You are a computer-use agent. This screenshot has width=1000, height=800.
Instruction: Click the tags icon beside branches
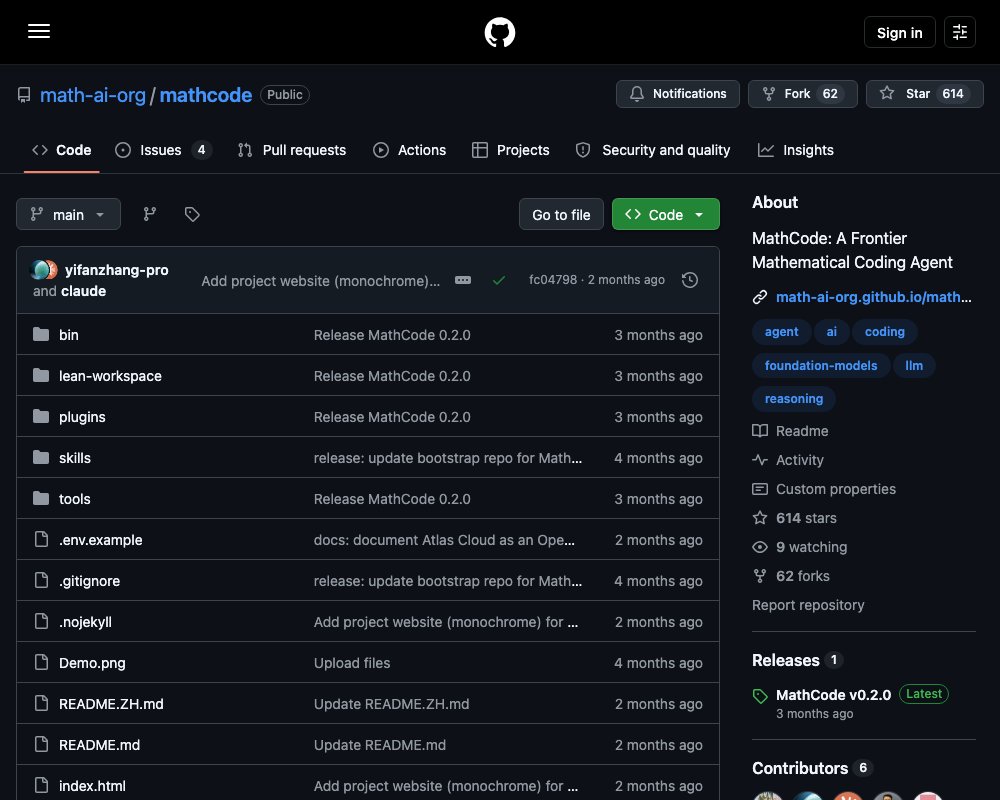point(192,214)
